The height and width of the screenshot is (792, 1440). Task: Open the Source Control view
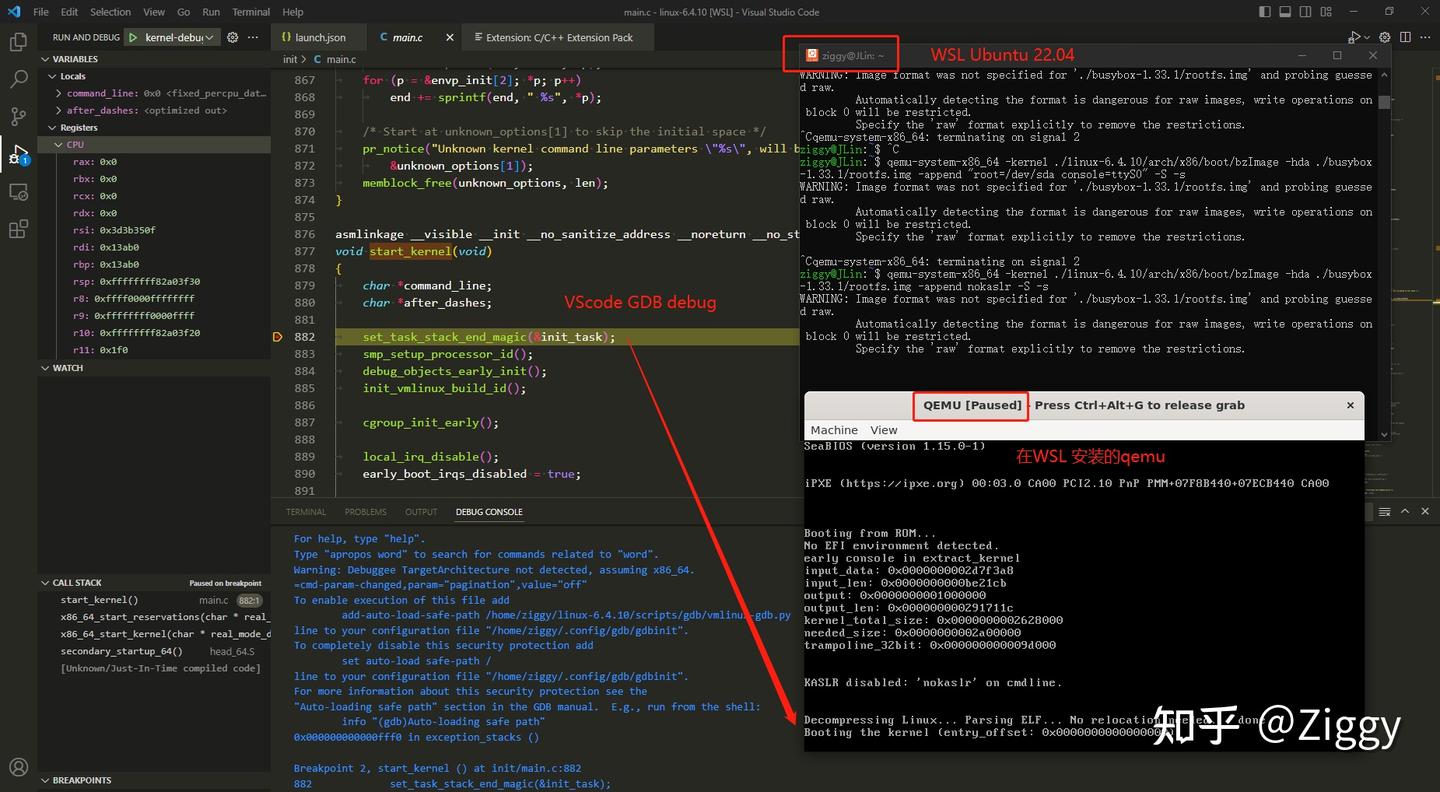(x=18, y=116)
